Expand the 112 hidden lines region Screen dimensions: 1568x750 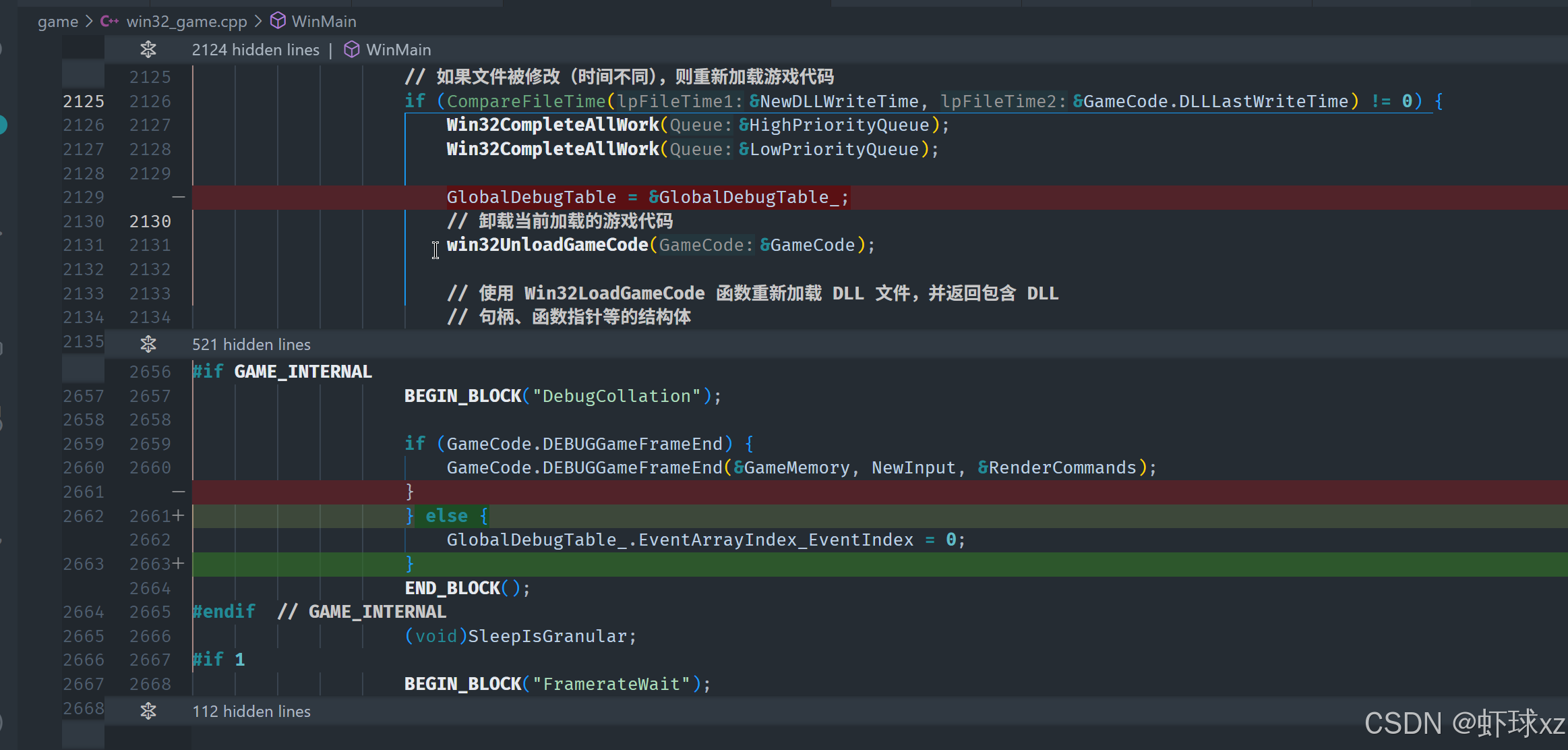[148, 711]
